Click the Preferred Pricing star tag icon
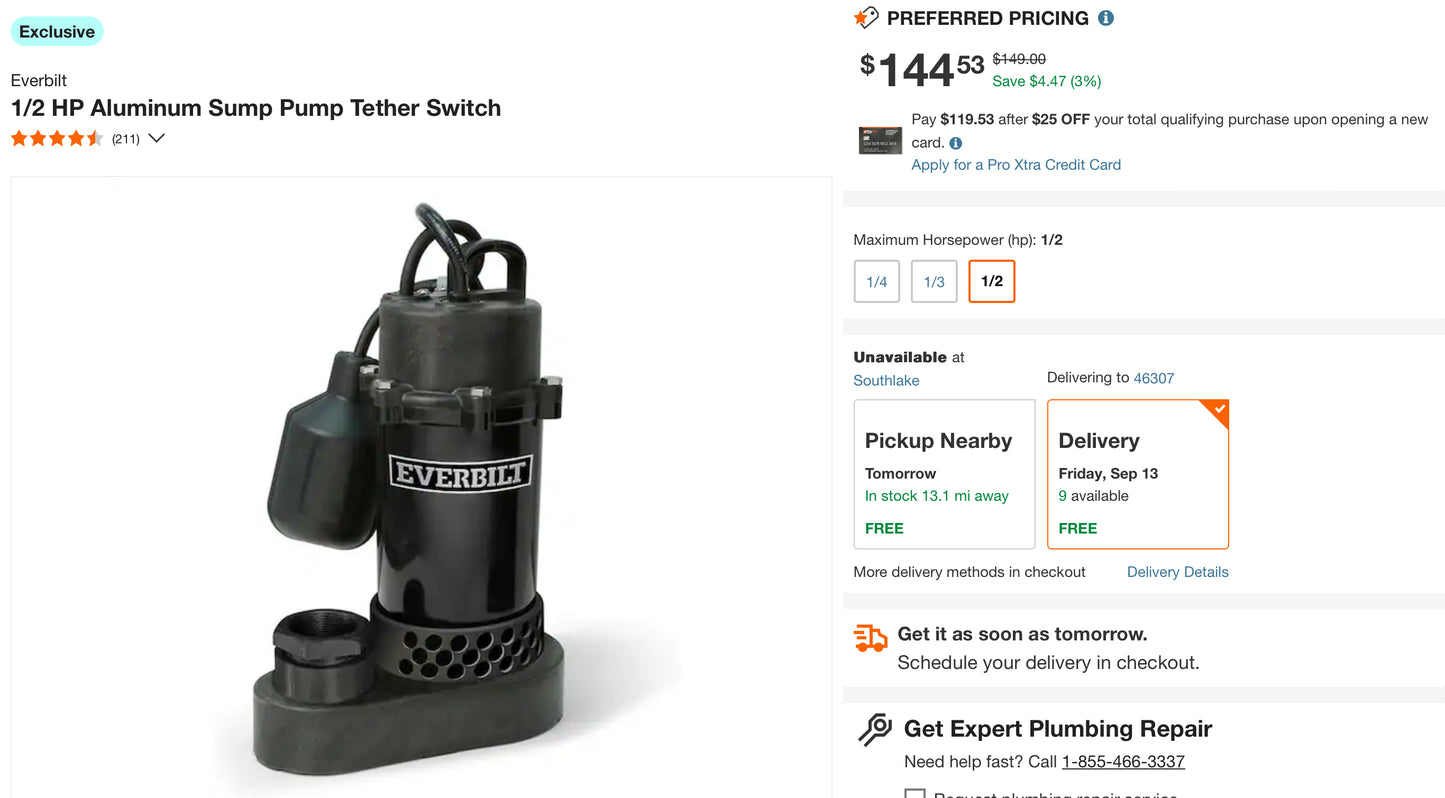 (866, 18)
